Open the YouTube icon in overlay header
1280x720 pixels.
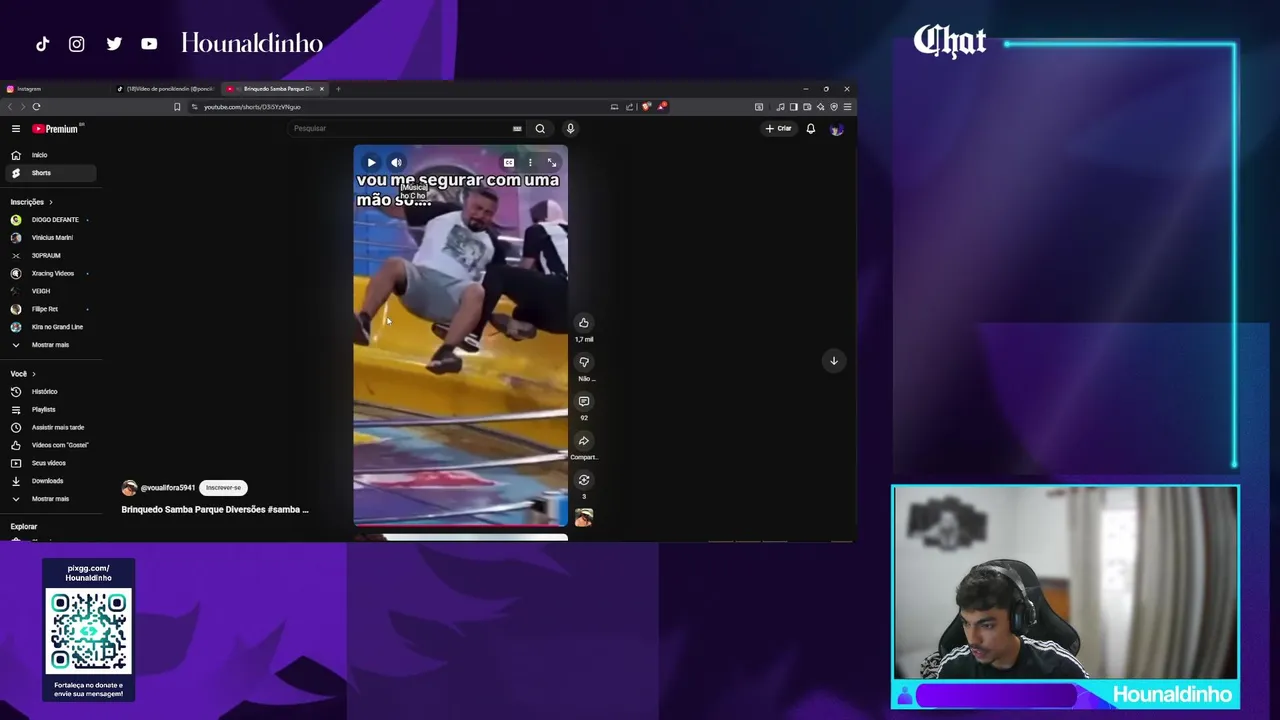click(149, 44)
